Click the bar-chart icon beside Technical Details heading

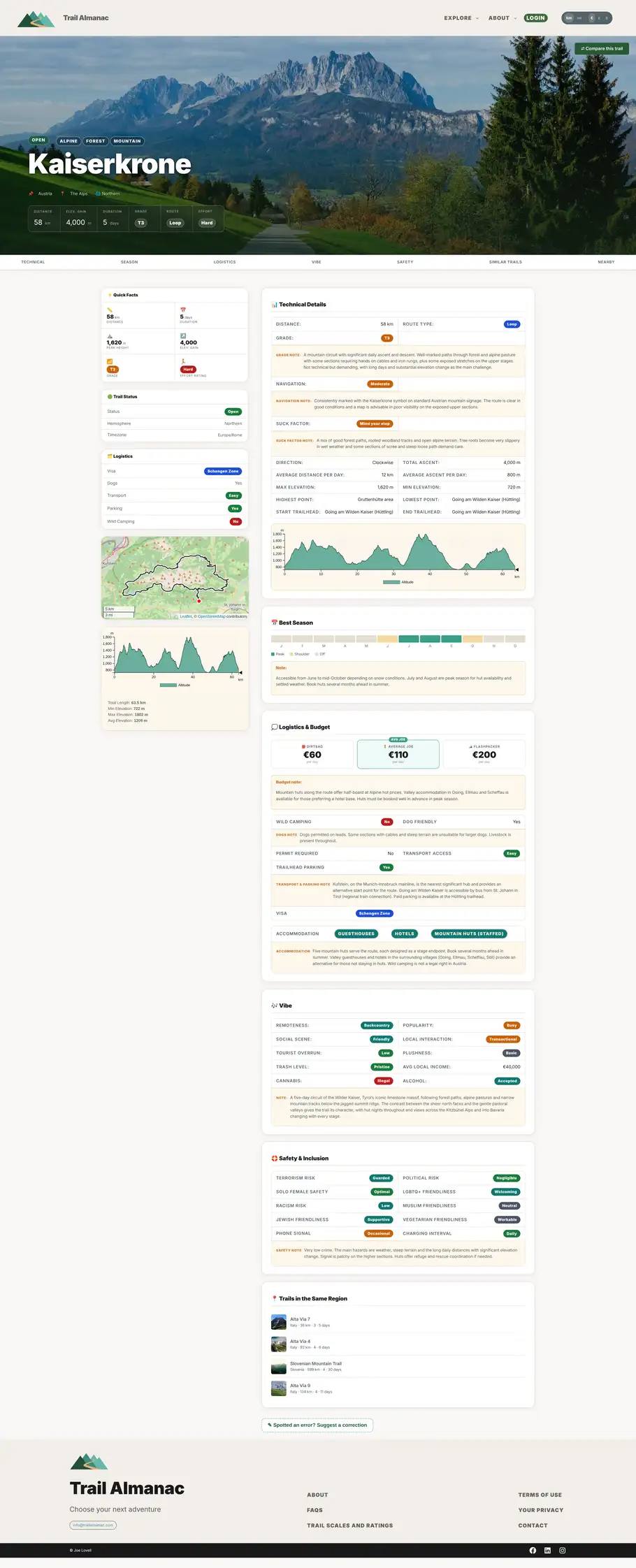tap(274, 305)
